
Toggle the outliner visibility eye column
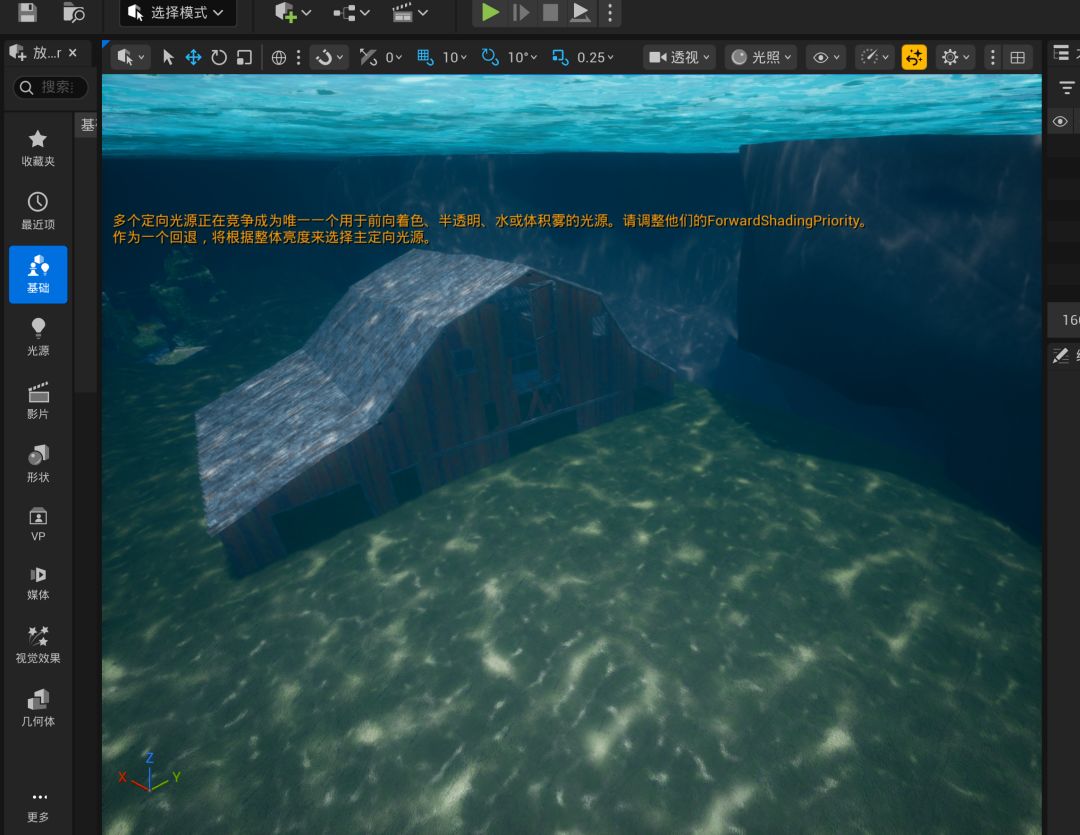pos(1060,121)
